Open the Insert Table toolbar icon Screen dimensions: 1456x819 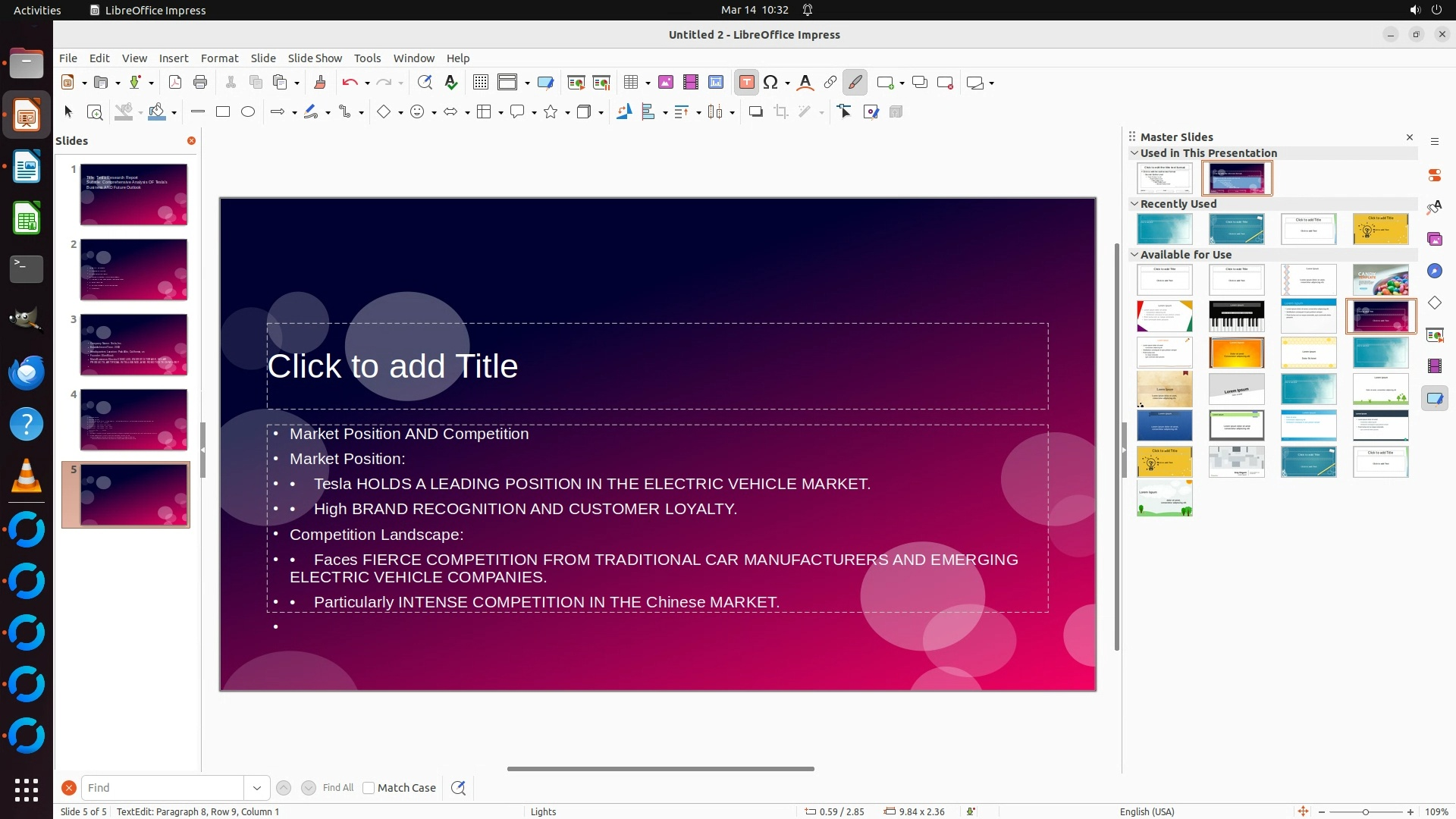(630, 83)
